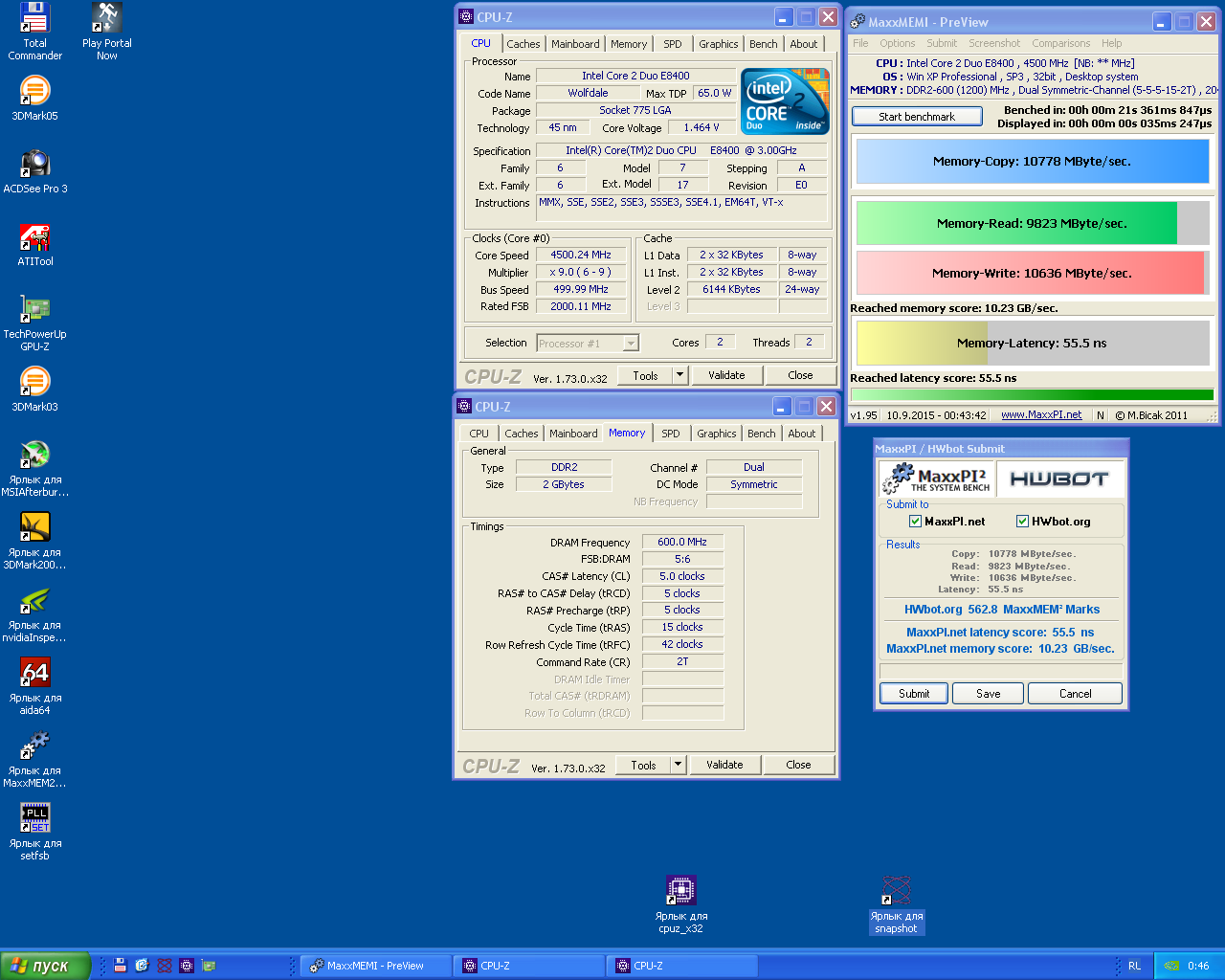This screenshot has width=1225, height=980.
Task: Toggle the HWbot.org submit checkbox
Action: pos(1022,522)
